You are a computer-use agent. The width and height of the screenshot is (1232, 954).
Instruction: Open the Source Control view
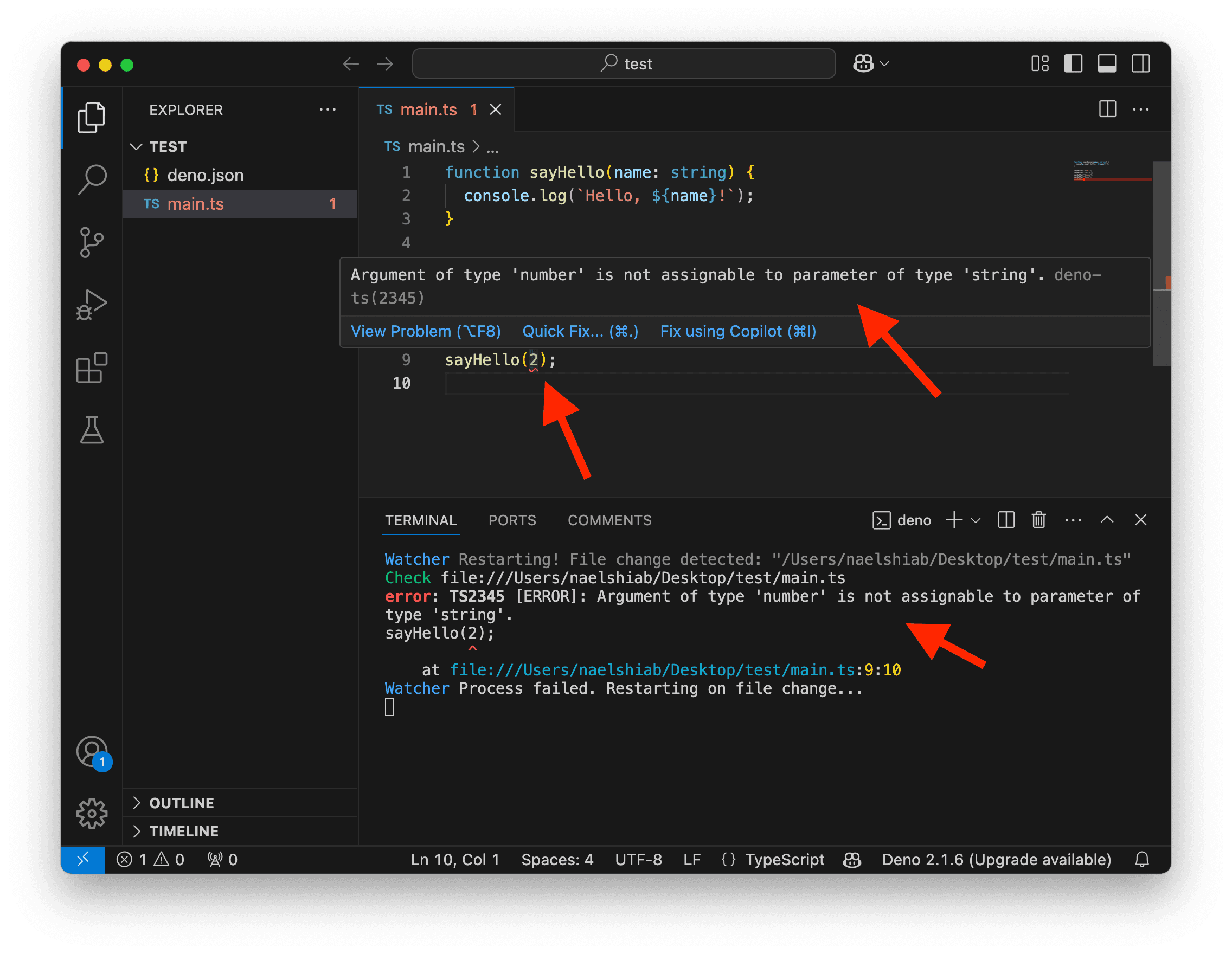pos(92,242)
